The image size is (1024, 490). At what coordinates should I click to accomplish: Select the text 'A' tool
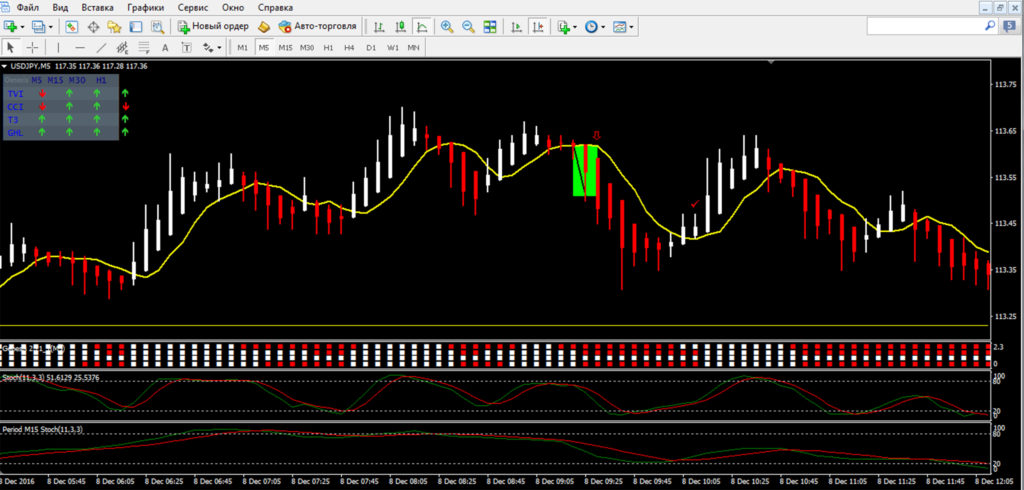[x=165, y=48]
